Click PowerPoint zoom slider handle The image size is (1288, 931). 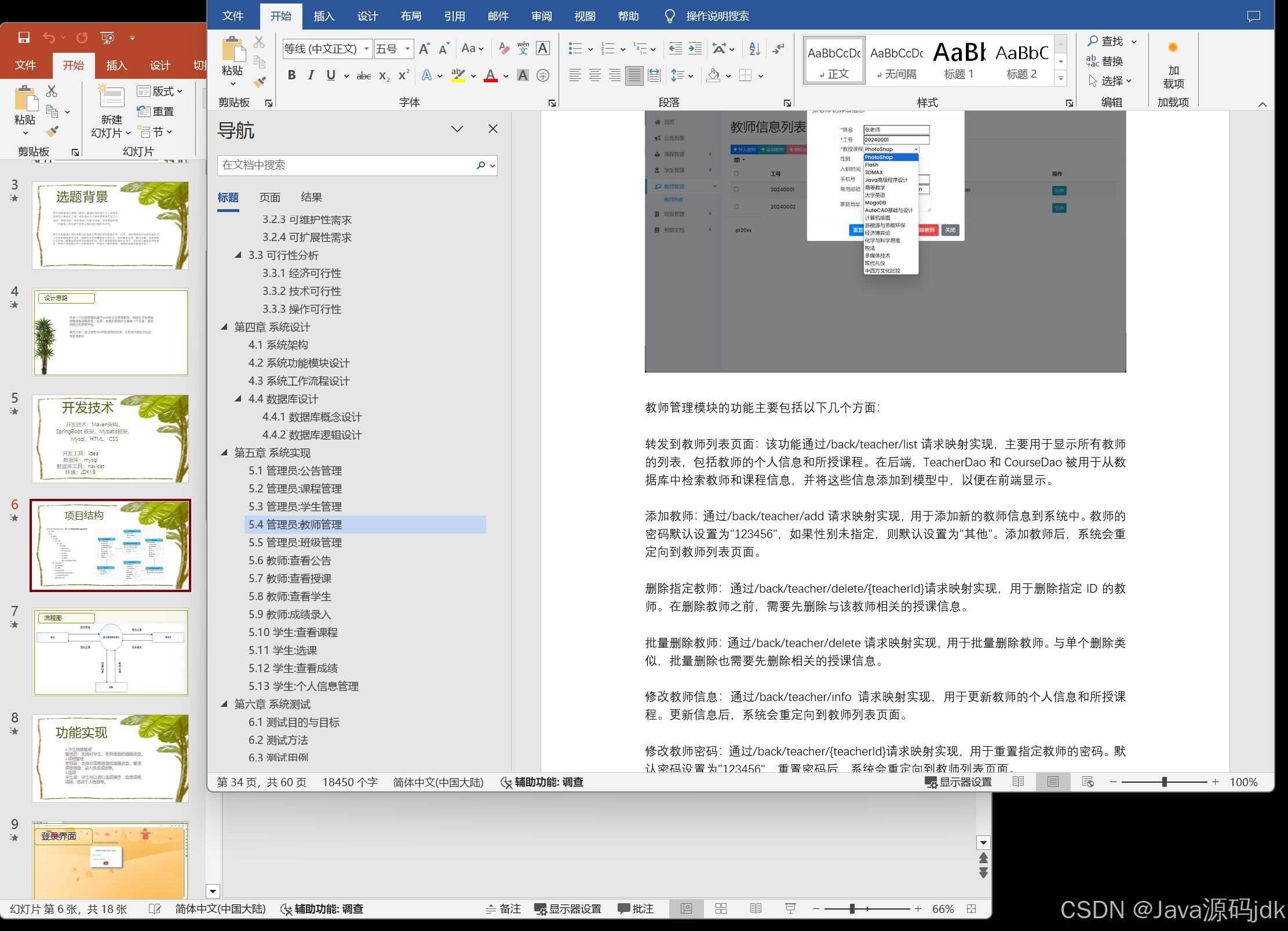(x=852, y=908)
